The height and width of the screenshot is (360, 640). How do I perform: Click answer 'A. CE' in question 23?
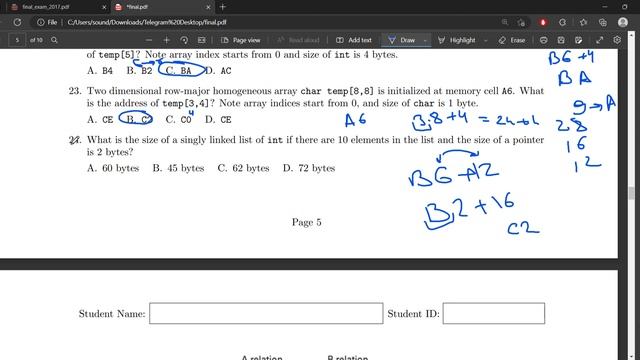pos(100,120)
